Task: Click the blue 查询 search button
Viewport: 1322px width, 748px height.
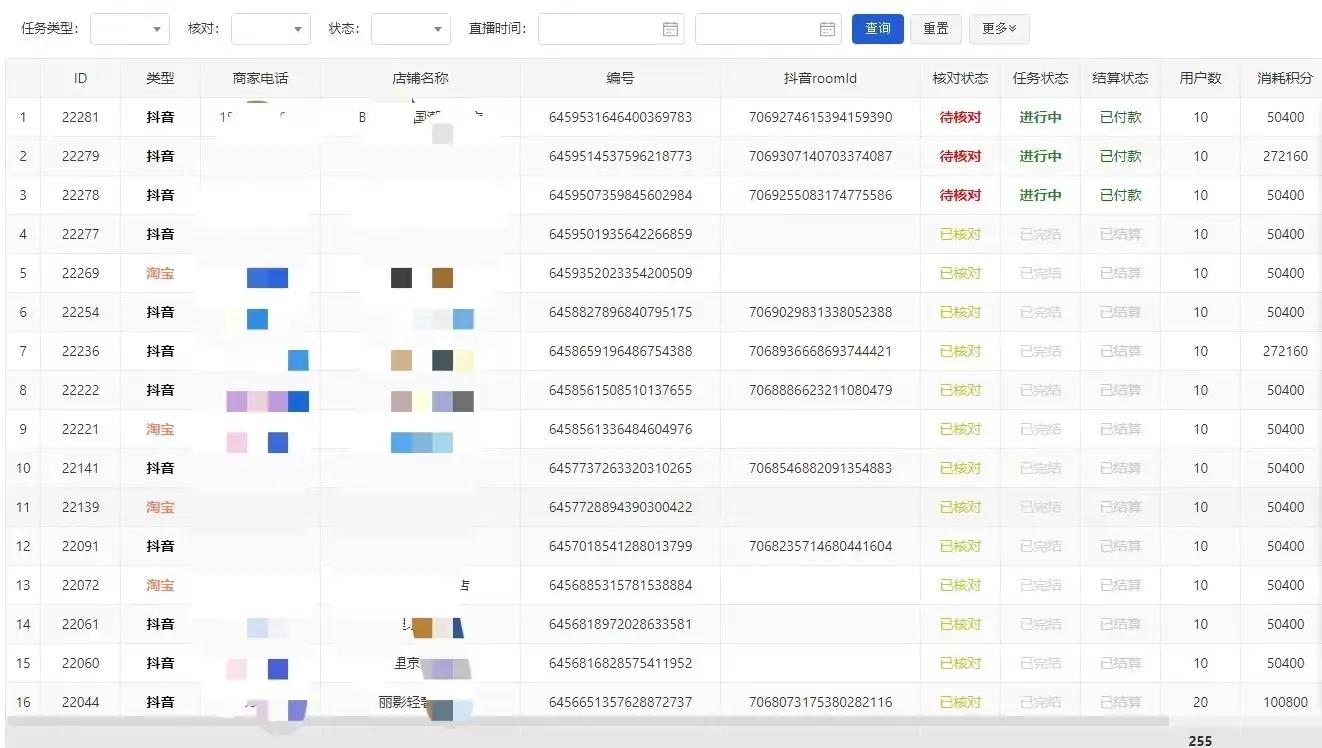Action: (877, 29)
